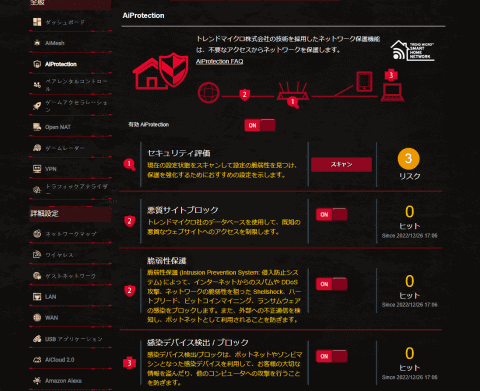Screen dimensions: 480x391
Task: Open the AiProtection FAQ link
Action: tap(219, 61)
